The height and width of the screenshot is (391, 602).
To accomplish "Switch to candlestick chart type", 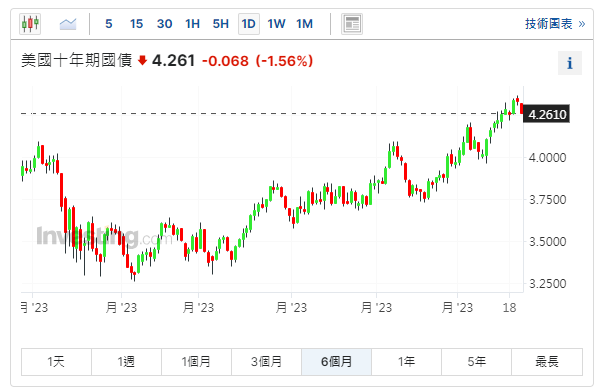I will point(30,24).
